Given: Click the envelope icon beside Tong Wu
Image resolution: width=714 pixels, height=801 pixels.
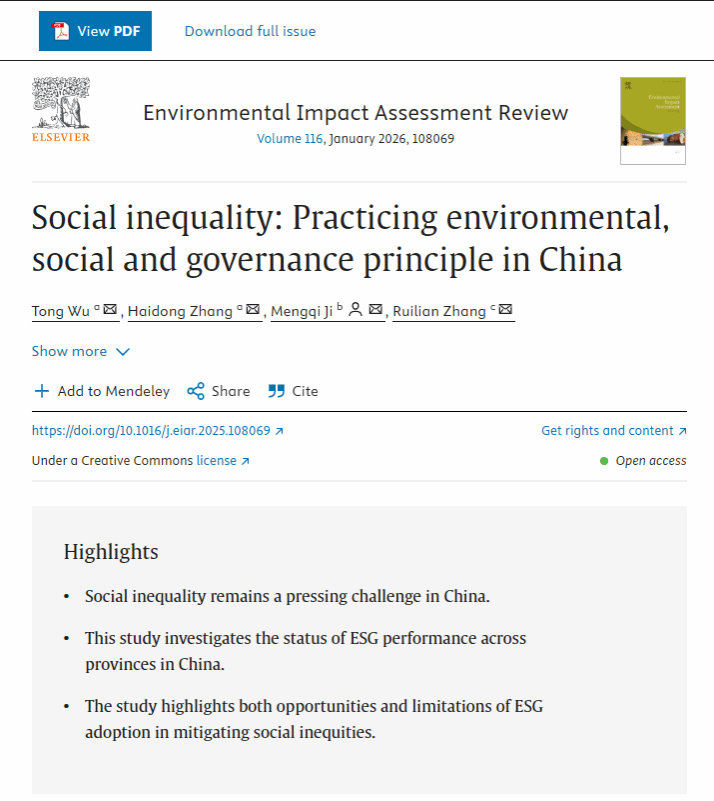Looking at the screenshot, I should coord(110,310).
